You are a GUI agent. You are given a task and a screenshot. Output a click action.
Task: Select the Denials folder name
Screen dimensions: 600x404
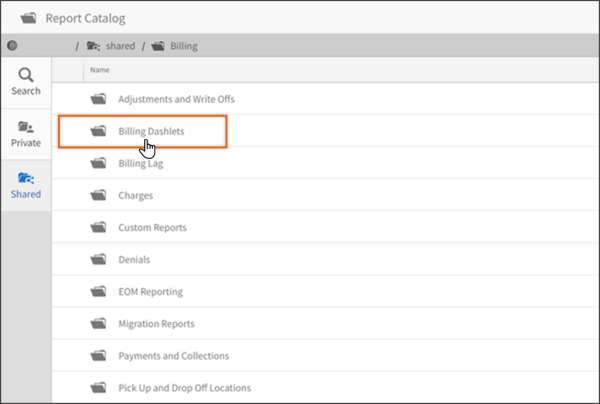(x=134, y=259)
